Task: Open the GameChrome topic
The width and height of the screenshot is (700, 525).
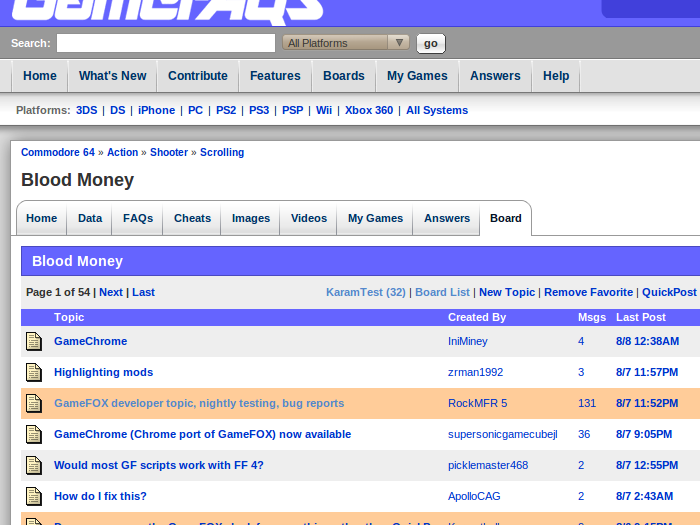Action: click(x=91, y=342)
